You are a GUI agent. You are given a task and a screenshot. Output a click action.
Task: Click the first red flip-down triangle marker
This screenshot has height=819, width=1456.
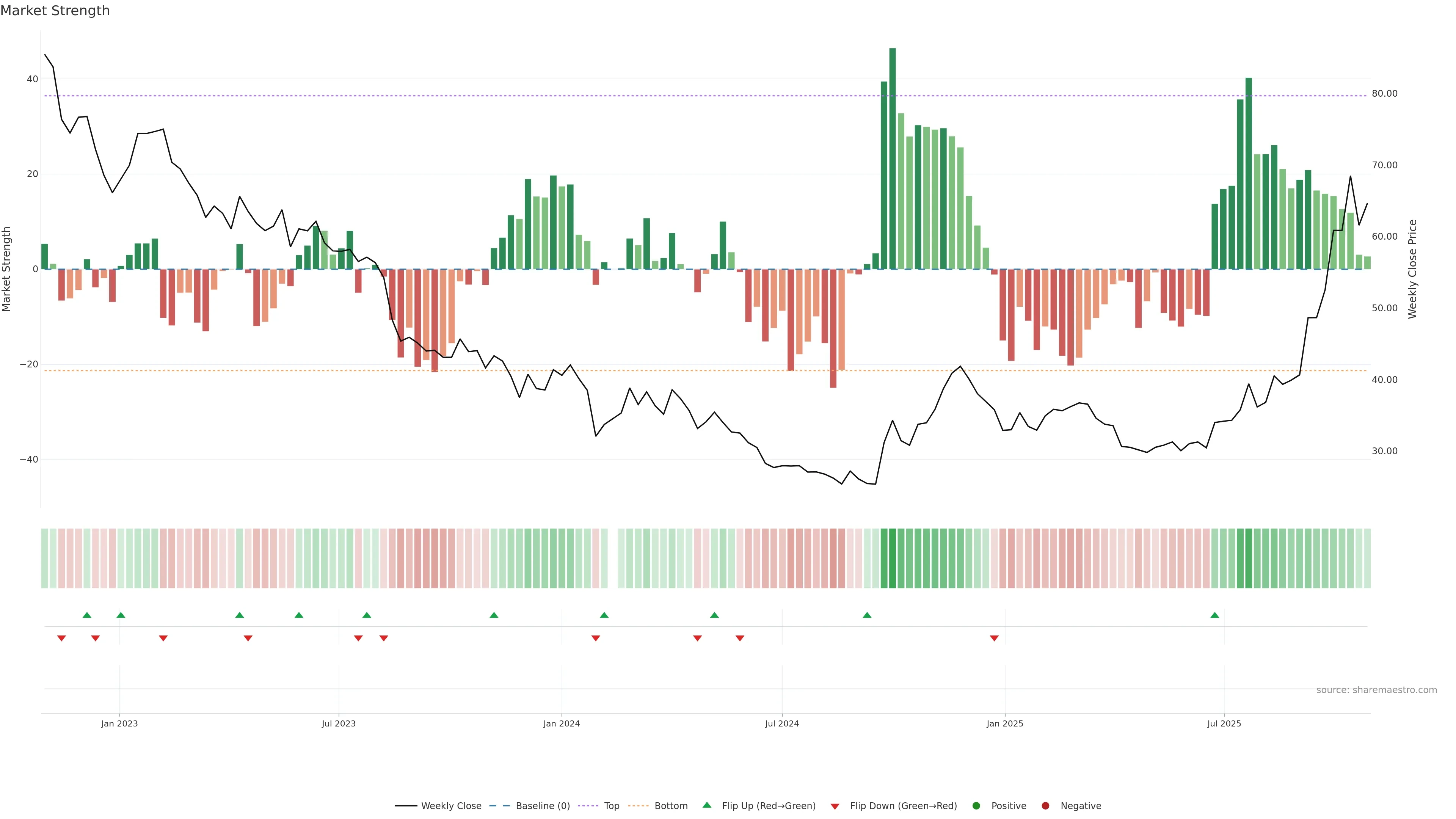coord(61,638)
